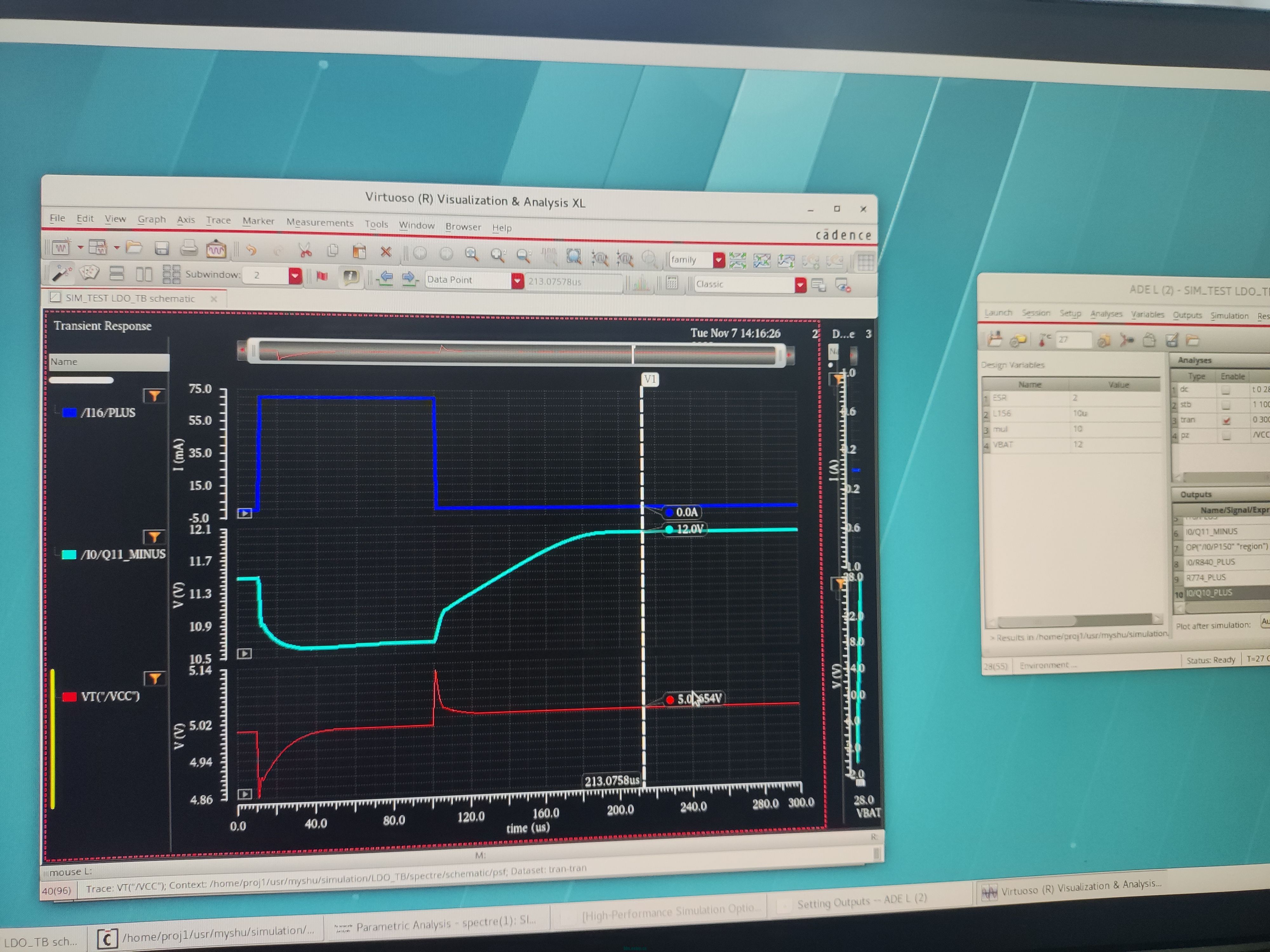Click the paste clipboard icon
The image size is (1270, 952).
click(x=359, y=251)
